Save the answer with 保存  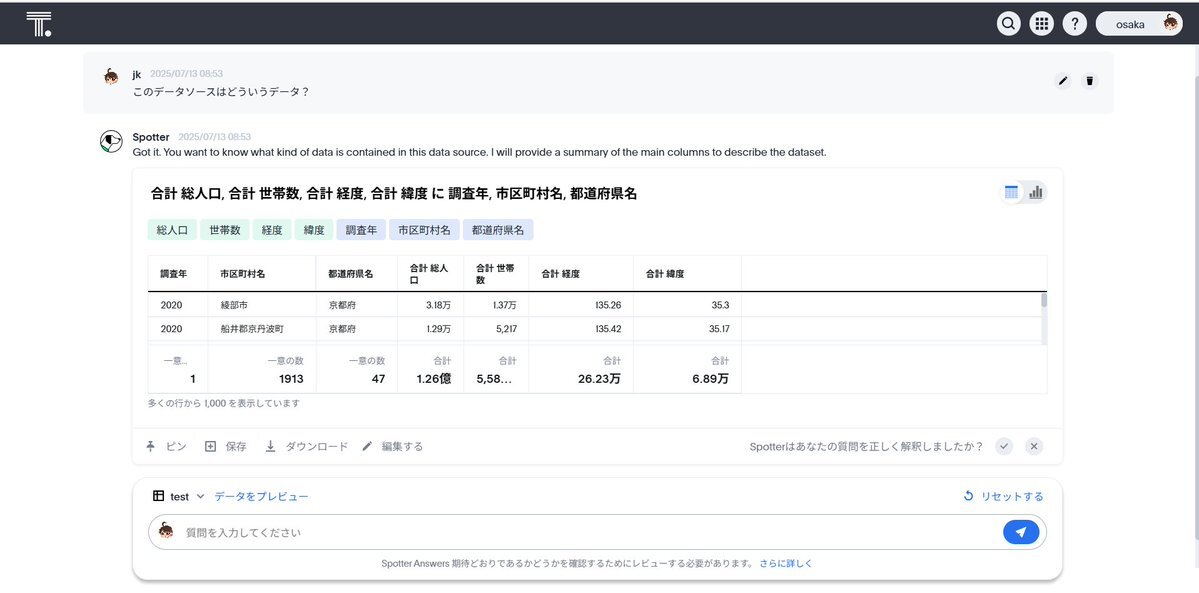tap(226, 446)
